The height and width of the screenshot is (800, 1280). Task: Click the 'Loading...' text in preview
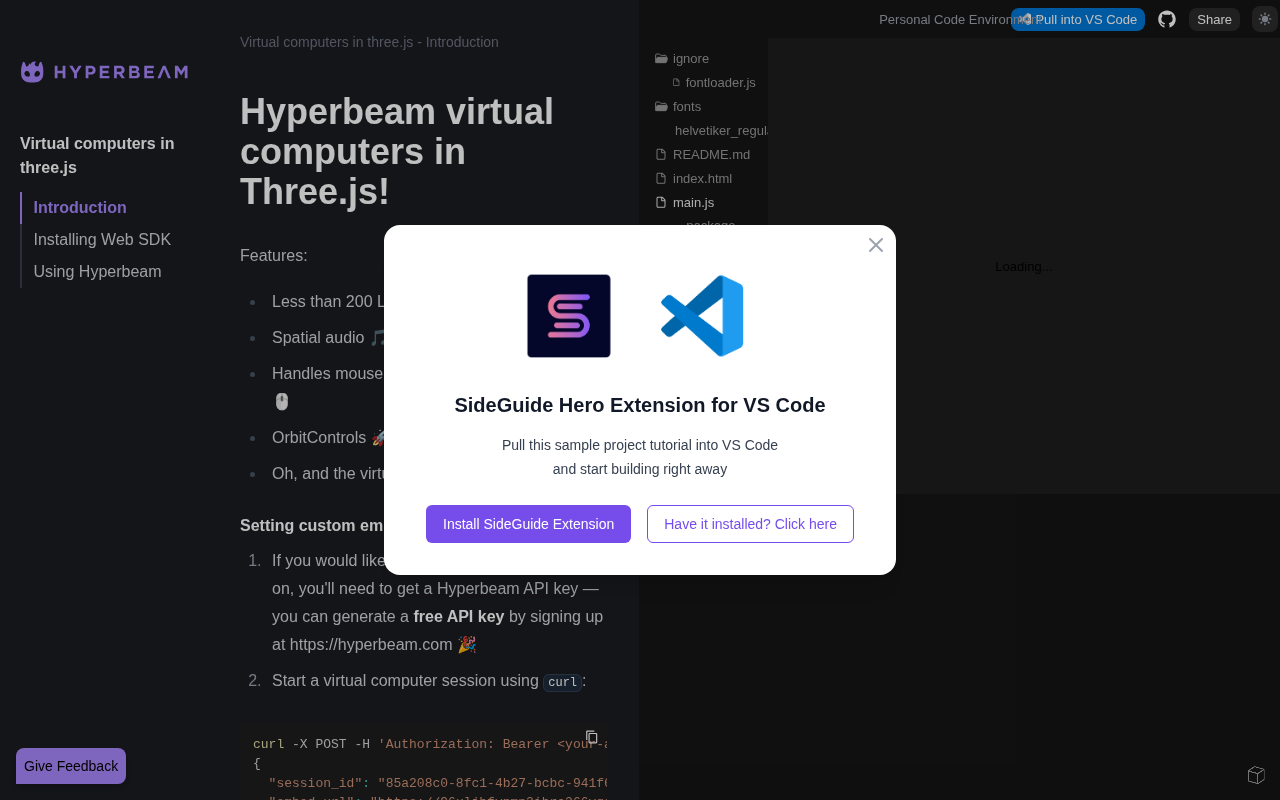[1024, 266]
